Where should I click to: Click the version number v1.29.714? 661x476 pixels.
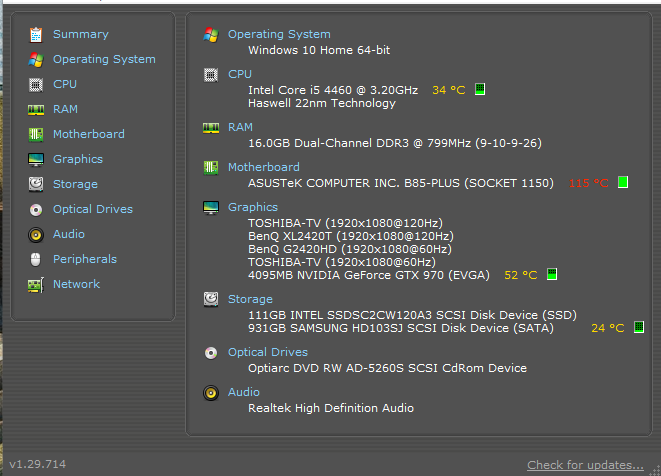click(x=38, y=464)
